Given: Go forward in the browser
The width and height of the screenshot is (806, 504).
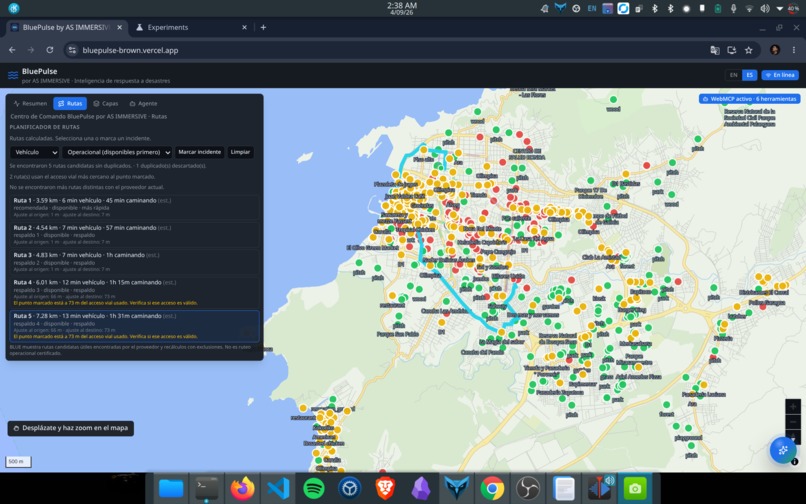Looking at the screenshot, I should [x=31, y=50].
